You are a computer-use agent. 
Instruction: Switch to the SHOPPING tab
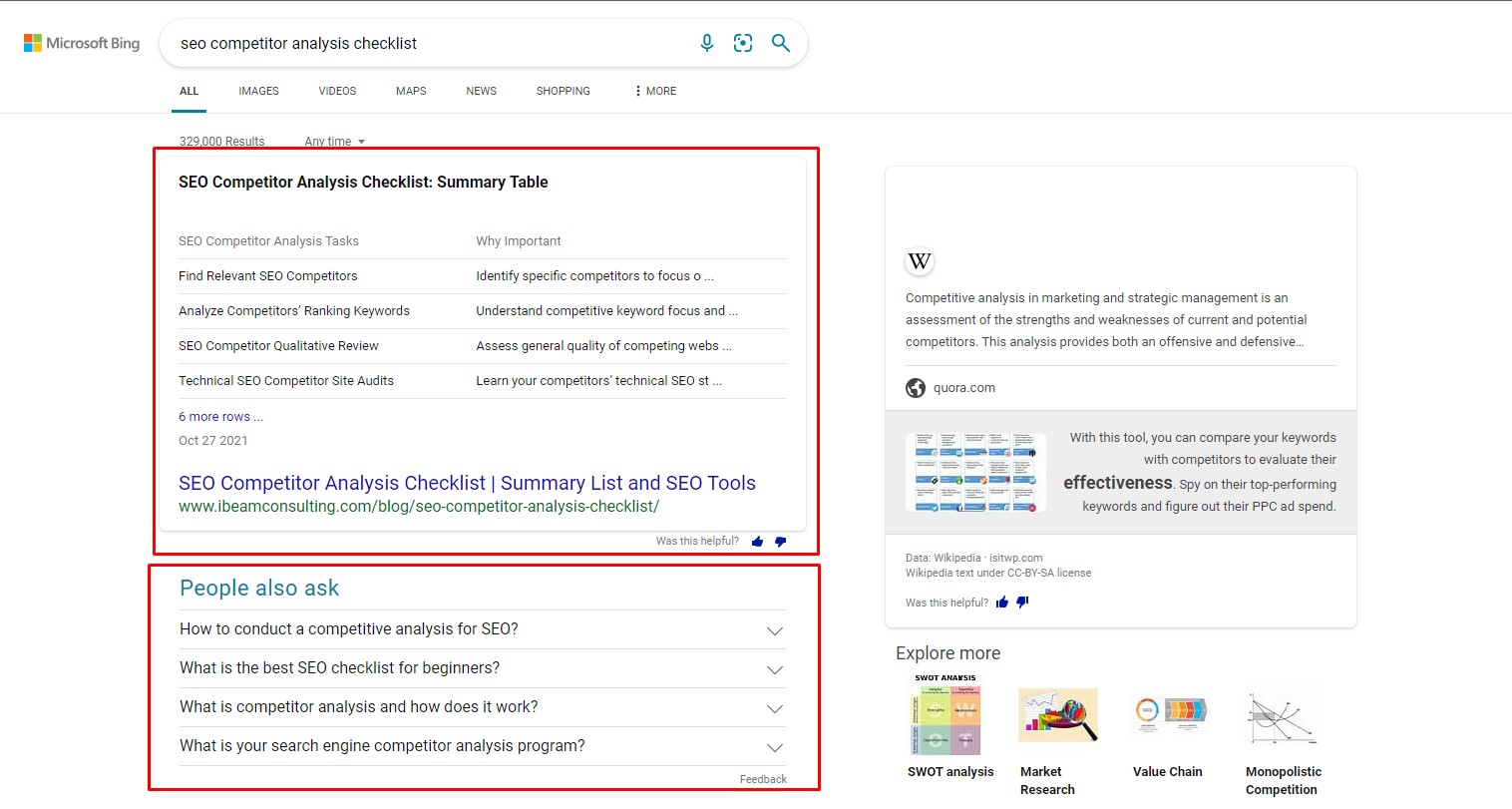click(563, 91)
